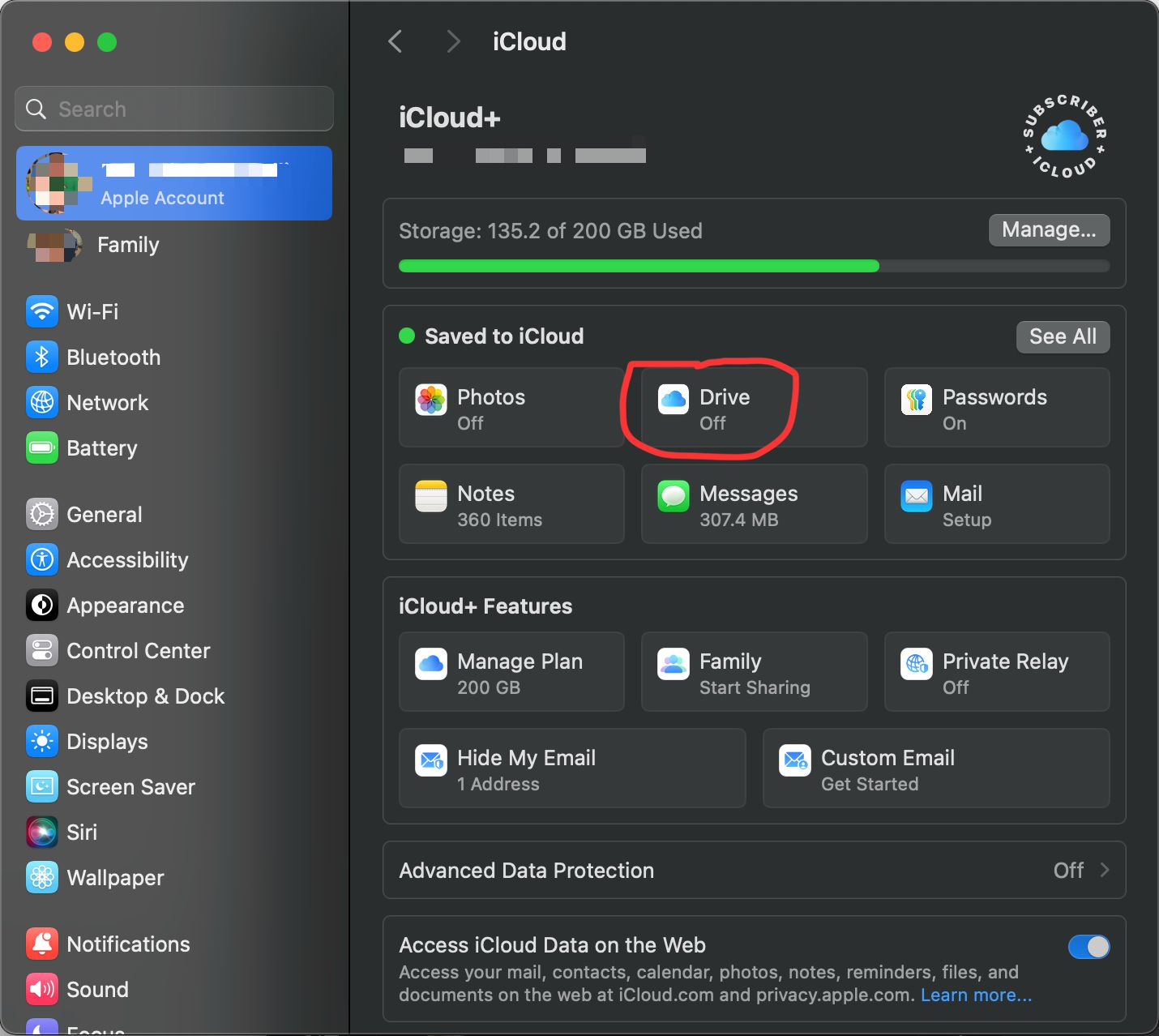Click the storage usage progress bar
1159x1036 pixels.
click(754, 266)
